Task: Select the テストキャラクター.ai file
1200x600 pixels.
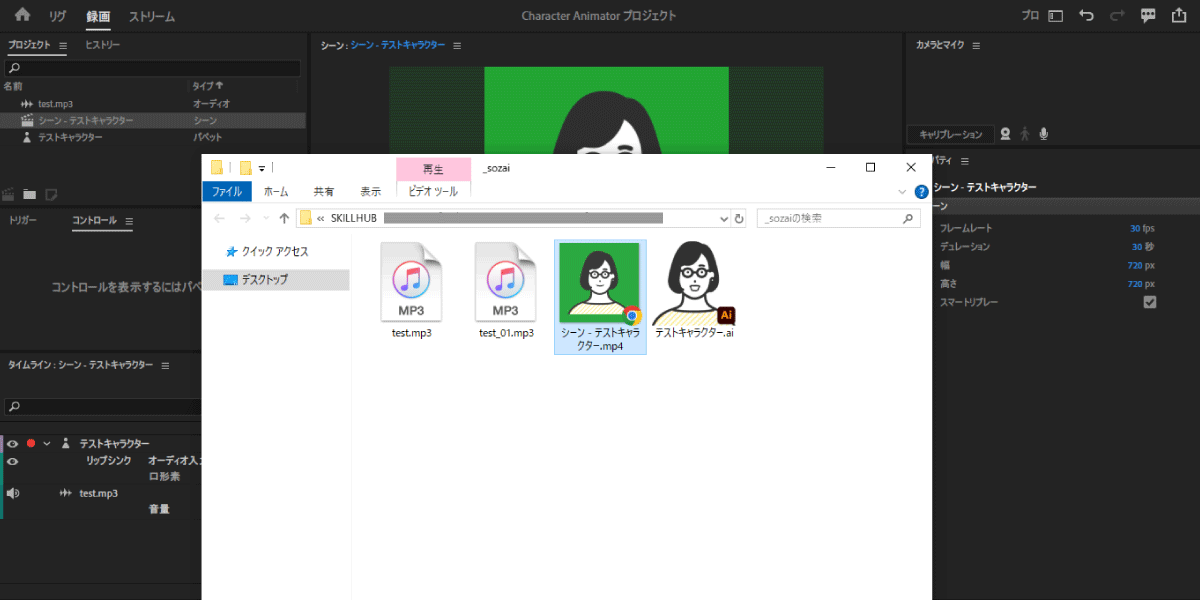Action: point(694,291)
